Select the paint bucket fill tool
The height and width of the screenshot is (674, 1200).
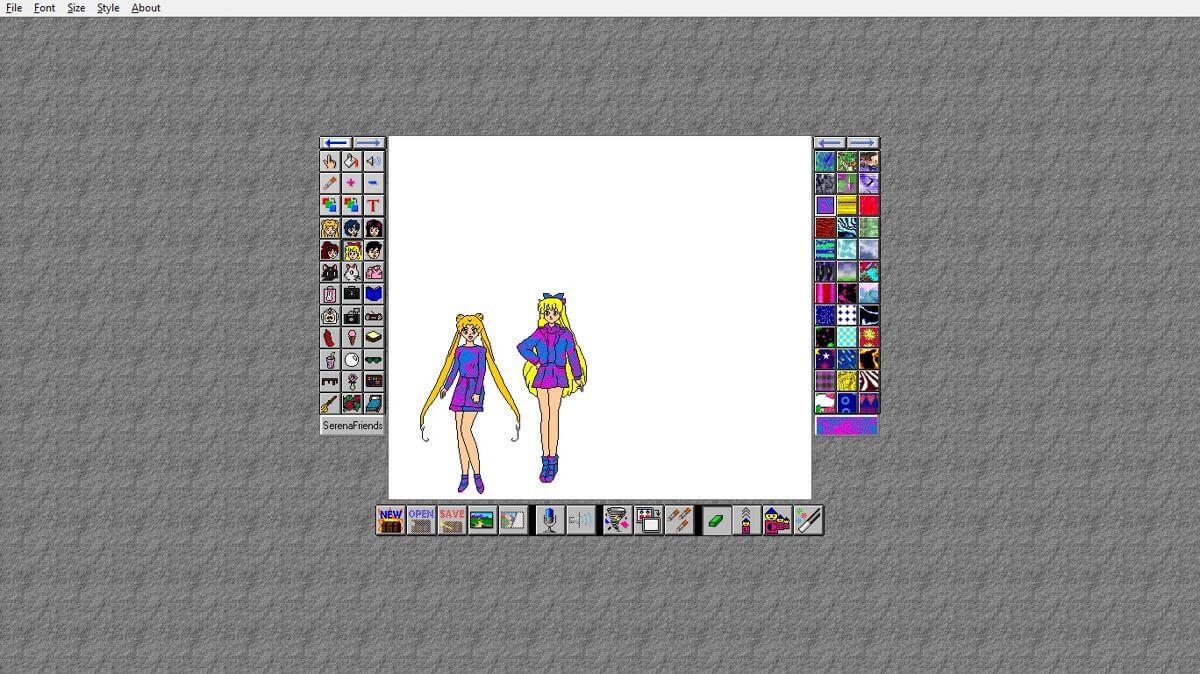(x=351, y=160)
